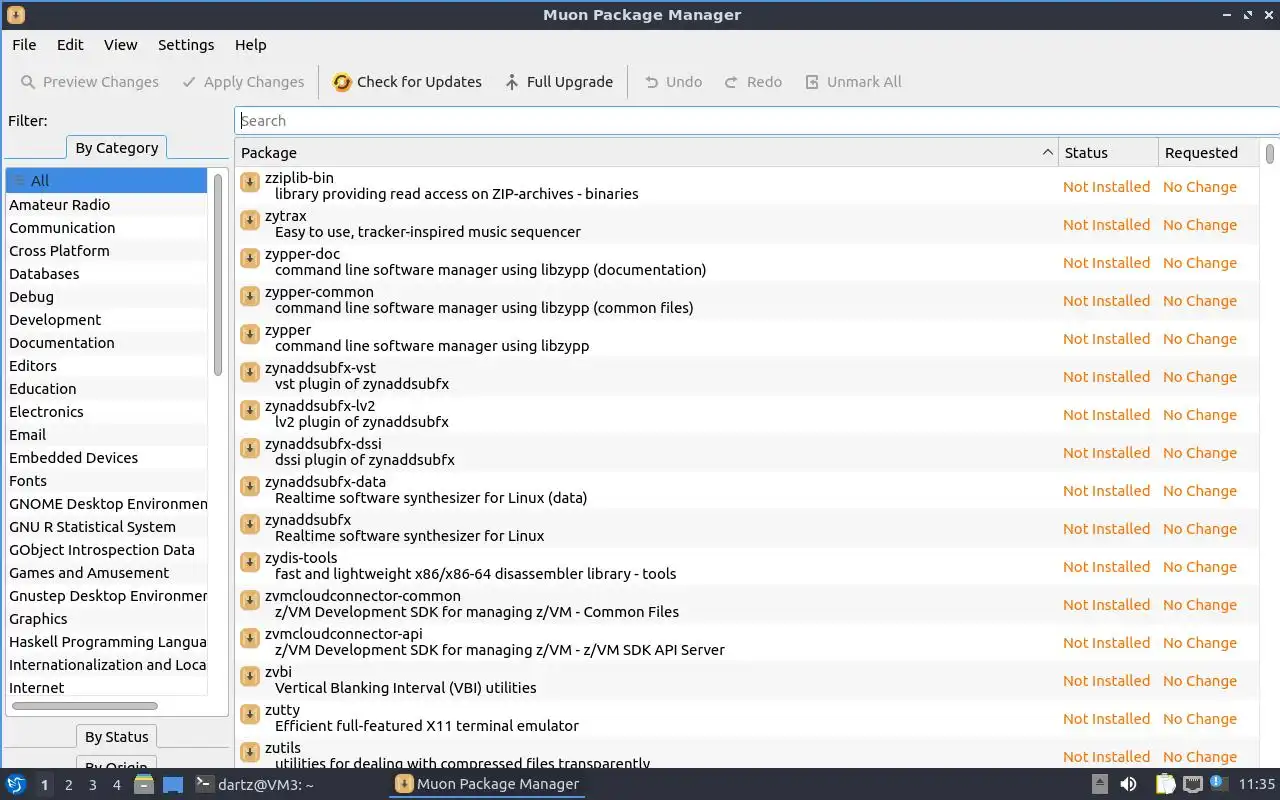
Task: Select the zypper package row
Action: click(748, 338)
